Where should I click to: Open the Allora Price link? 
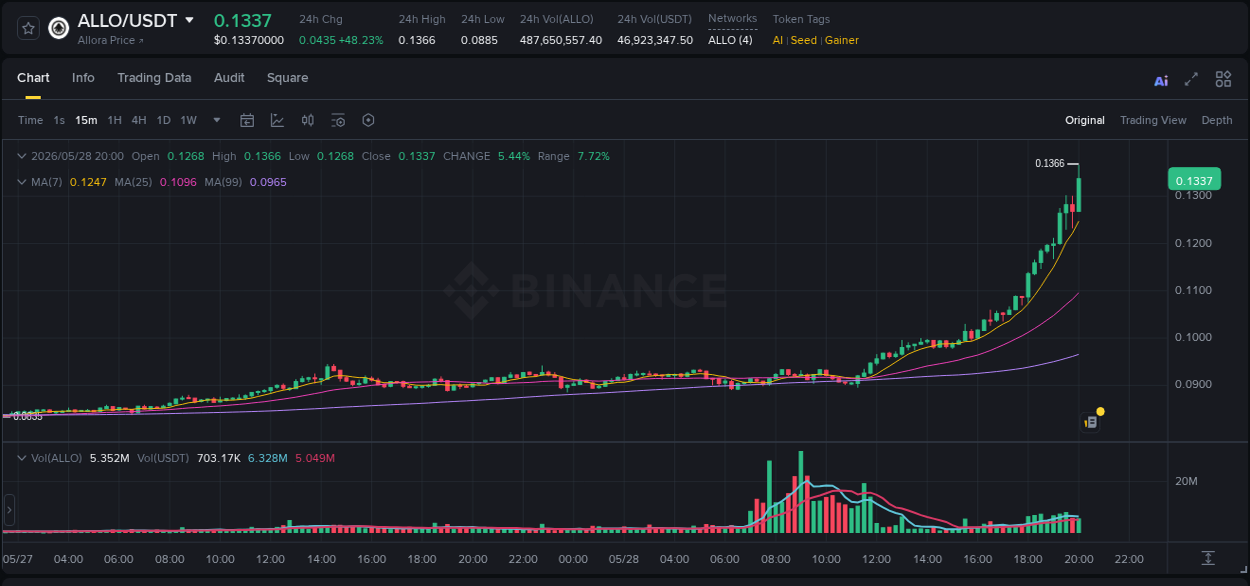(x=110, y=40)
